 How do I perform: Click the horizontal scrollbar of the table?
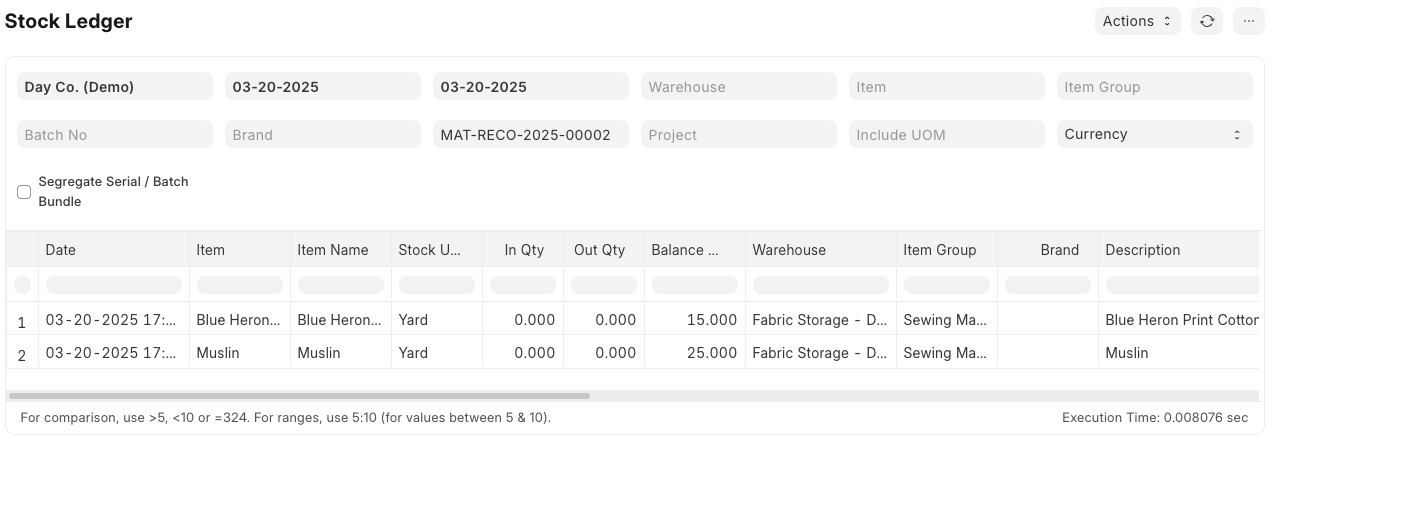coord(300,396)
